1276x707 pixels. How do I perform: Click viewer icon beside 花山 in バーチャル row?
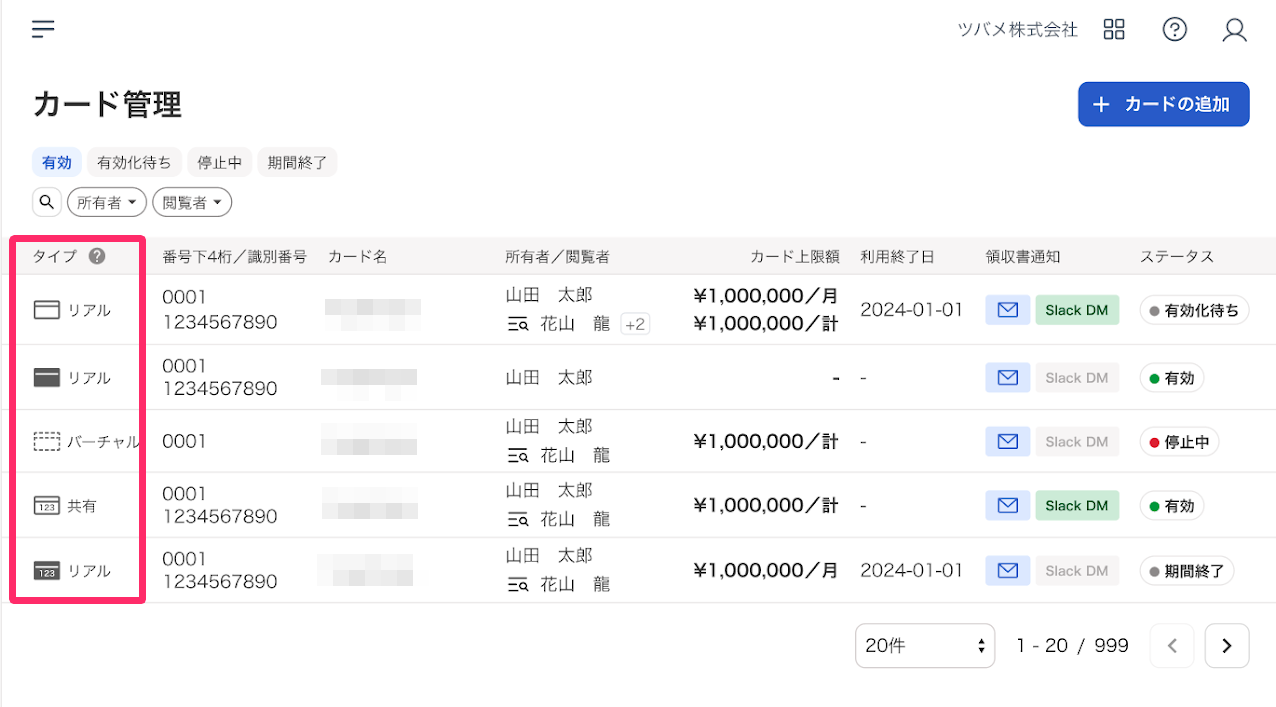click(x=517, y=456)
